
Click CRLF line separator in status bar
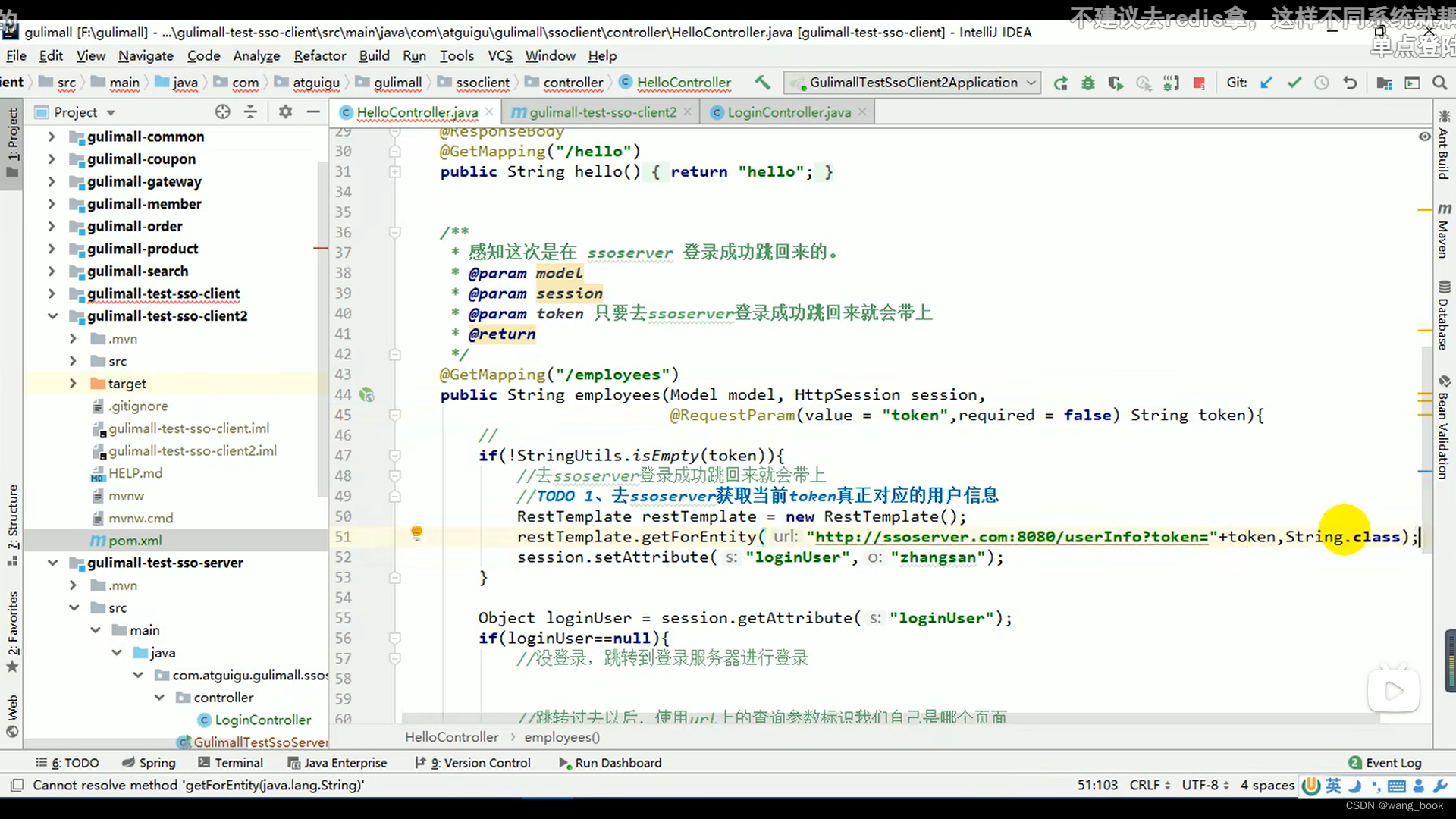1150,786
